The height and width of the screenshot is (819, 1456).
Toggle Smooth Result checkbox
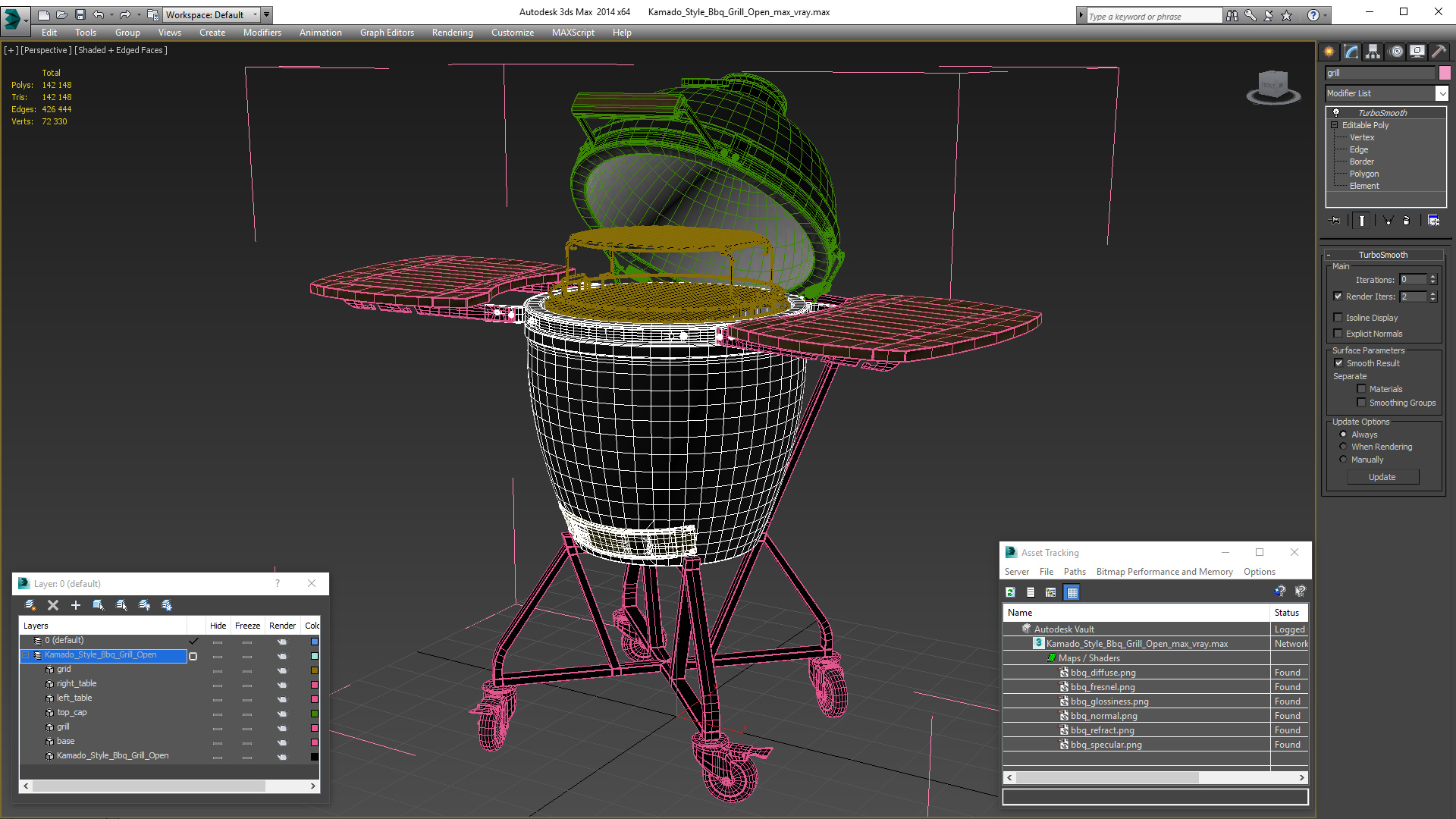pyautogui.click(x=1339, y=363)
